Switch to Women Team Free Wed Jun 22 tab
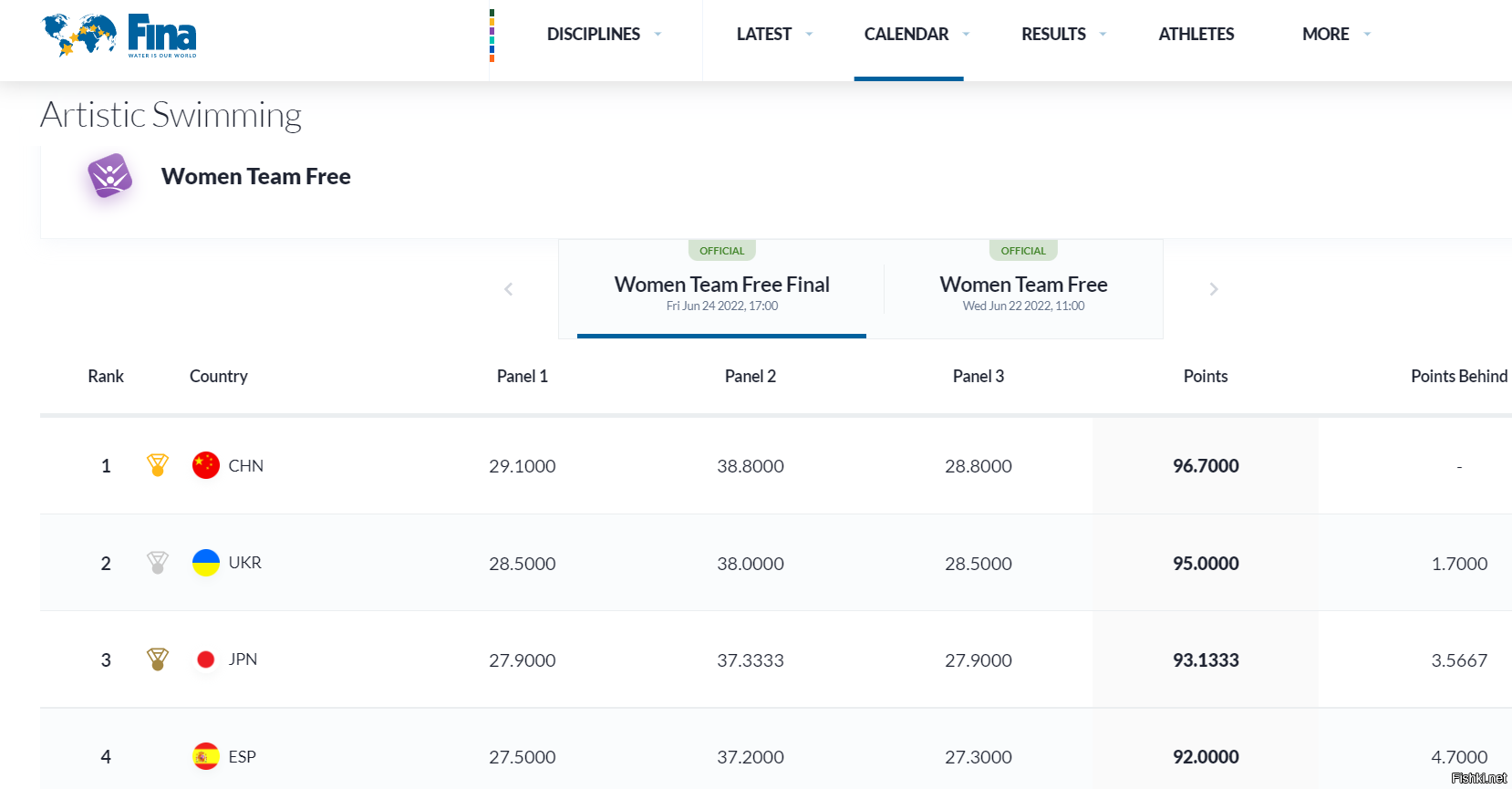This screenshot has height=789, width=1512. 1023,292
